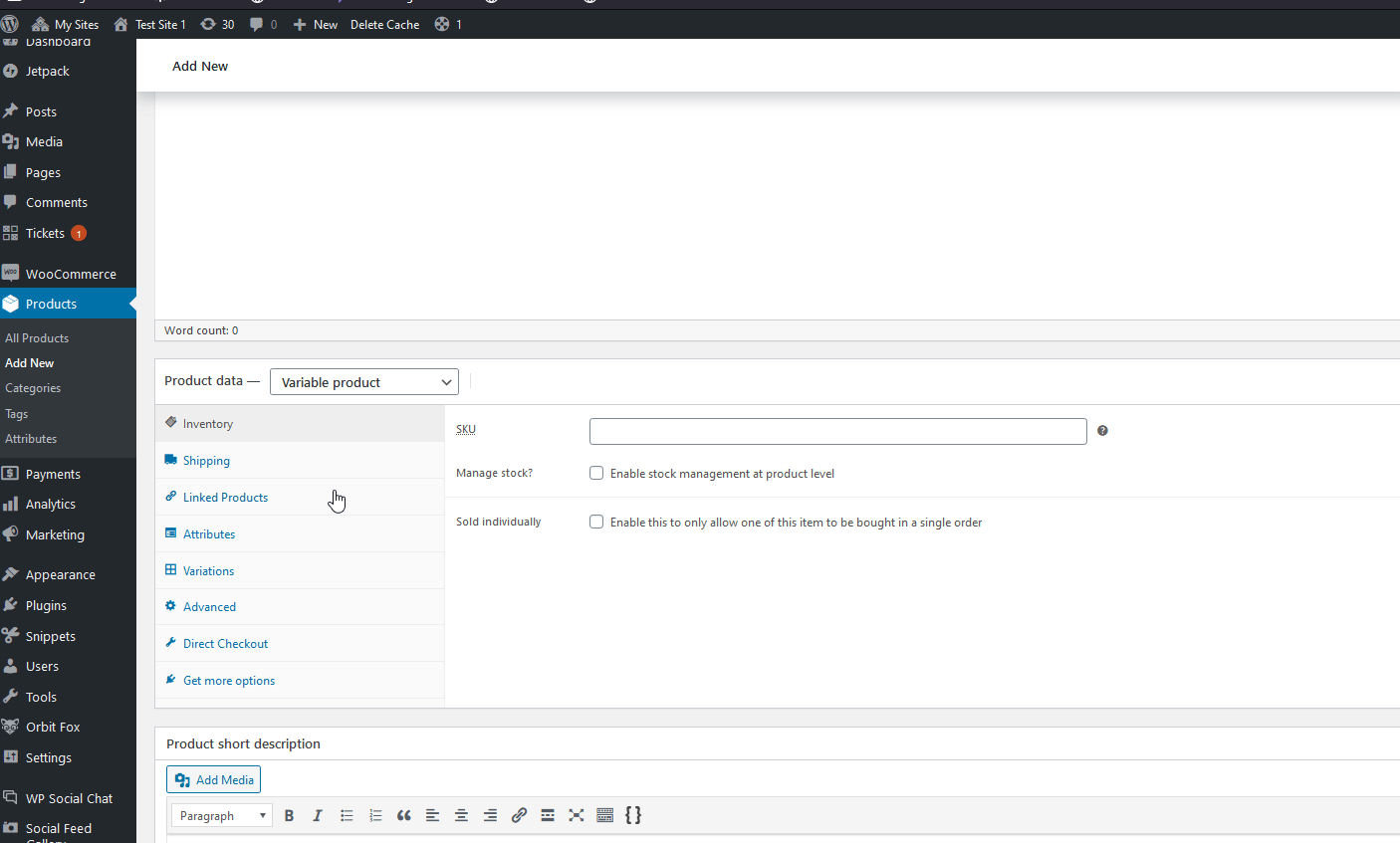
Task: Insert a bulleted list
Action: tap(347, 815)
